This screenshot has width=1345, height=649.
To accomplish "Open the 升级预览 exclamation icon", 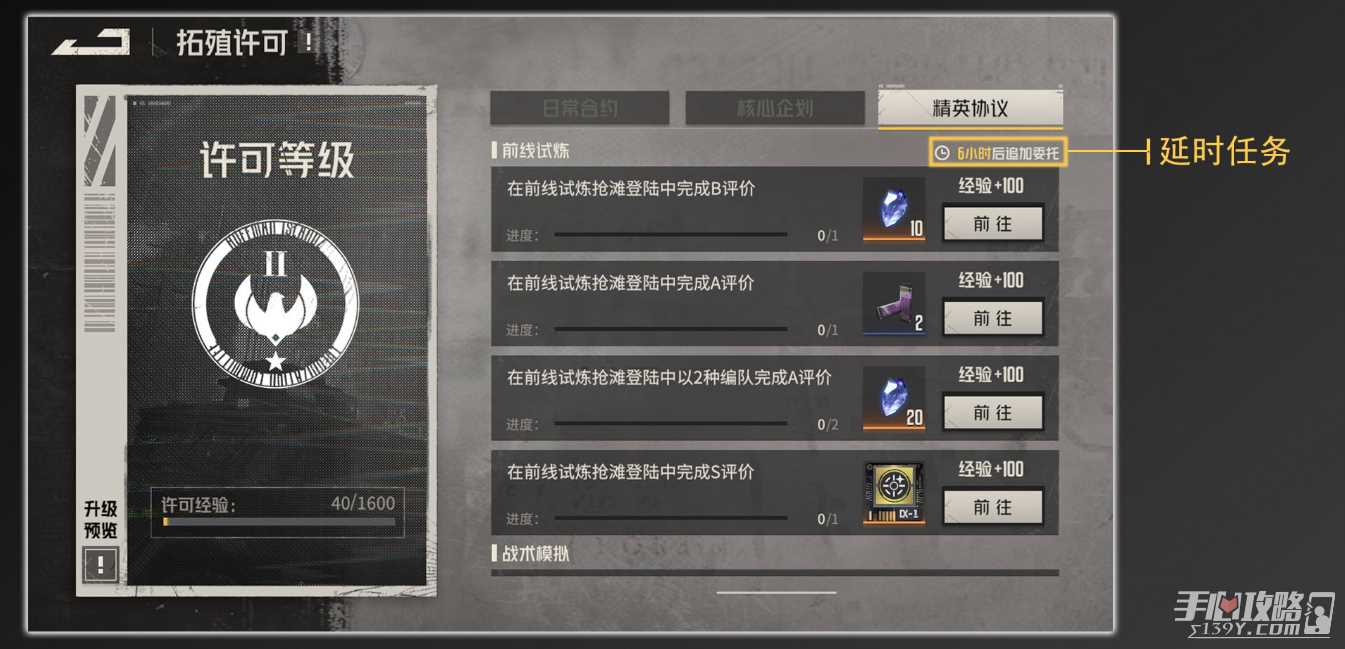I will [x=100, y=564].
